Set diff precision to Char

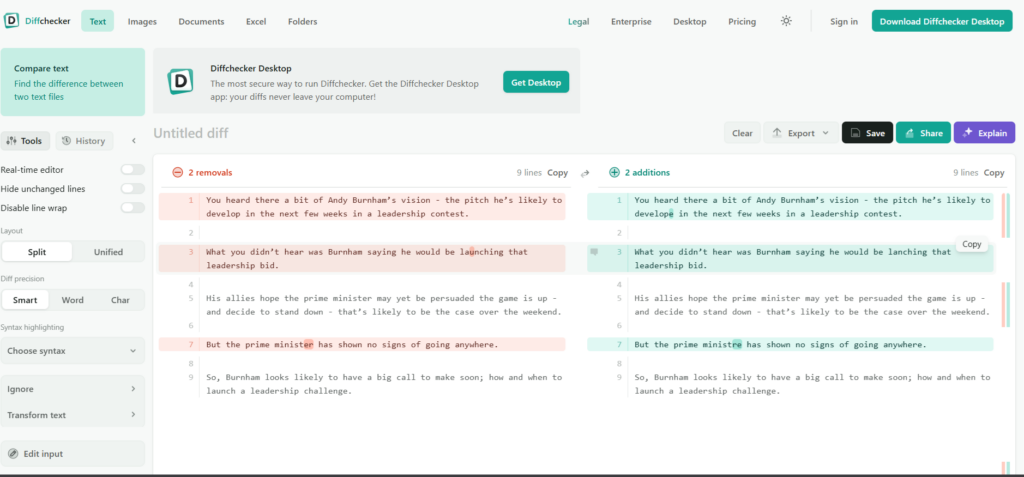pyautogui.click(x=120, y=300)
